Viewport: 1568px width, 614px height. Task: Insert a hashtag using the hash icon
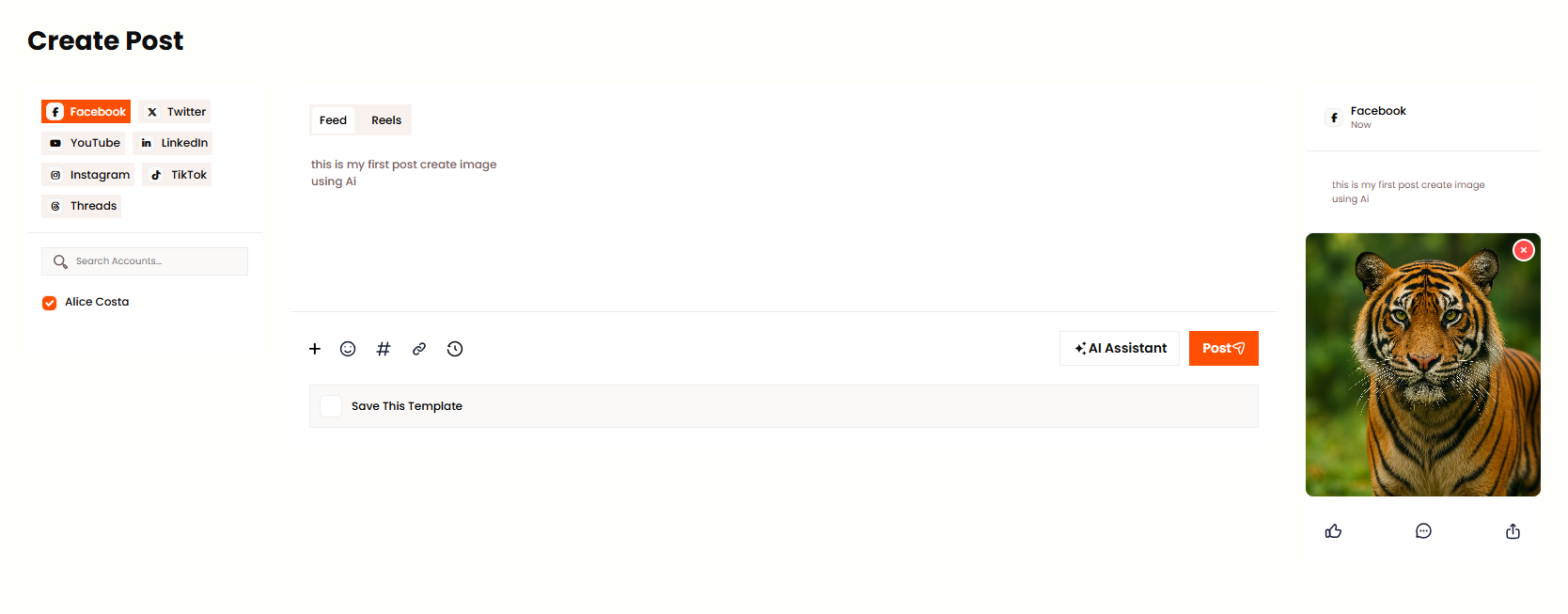coord(384,349)
